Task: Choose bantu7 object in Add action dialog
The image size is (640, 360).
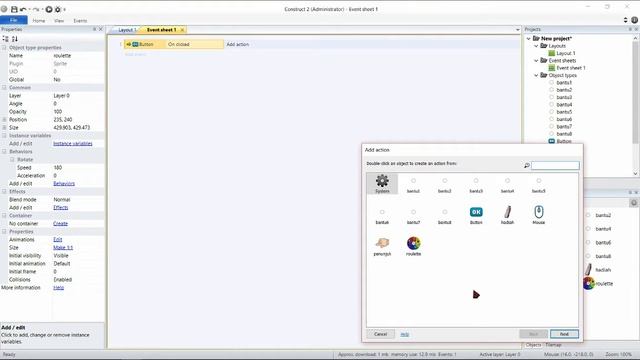Action: click(413, 217)
